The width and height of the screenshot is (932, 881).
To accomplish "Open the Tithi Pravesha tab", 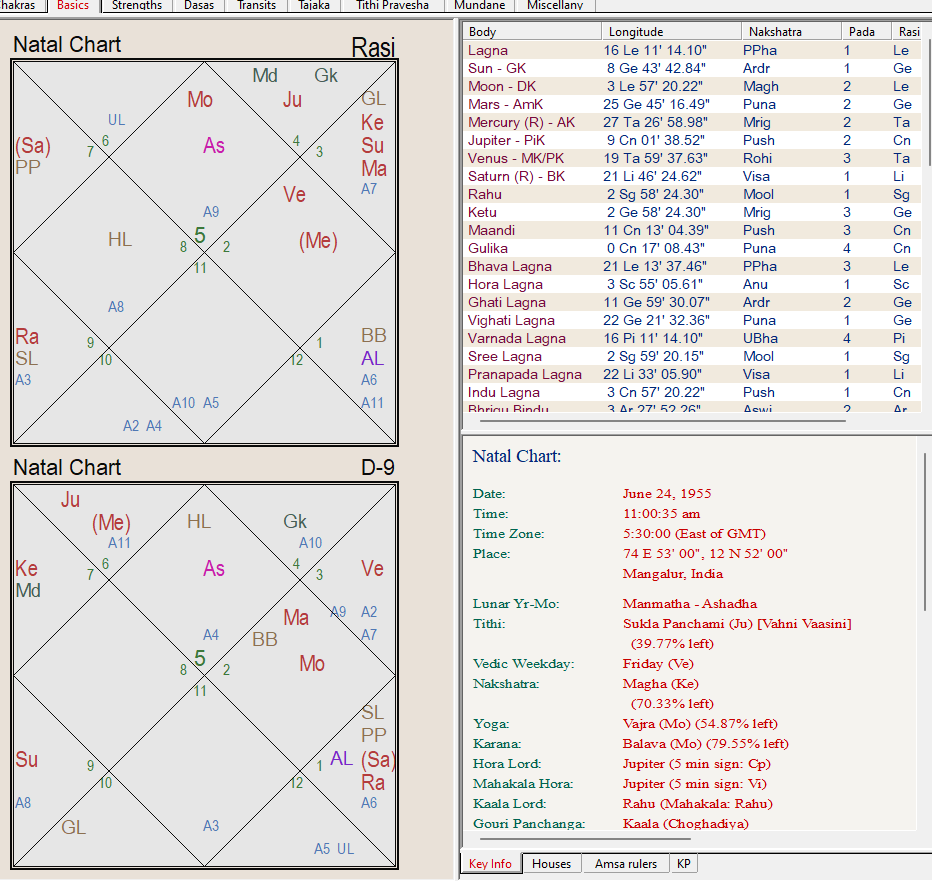I will click(x=392, y=5).
